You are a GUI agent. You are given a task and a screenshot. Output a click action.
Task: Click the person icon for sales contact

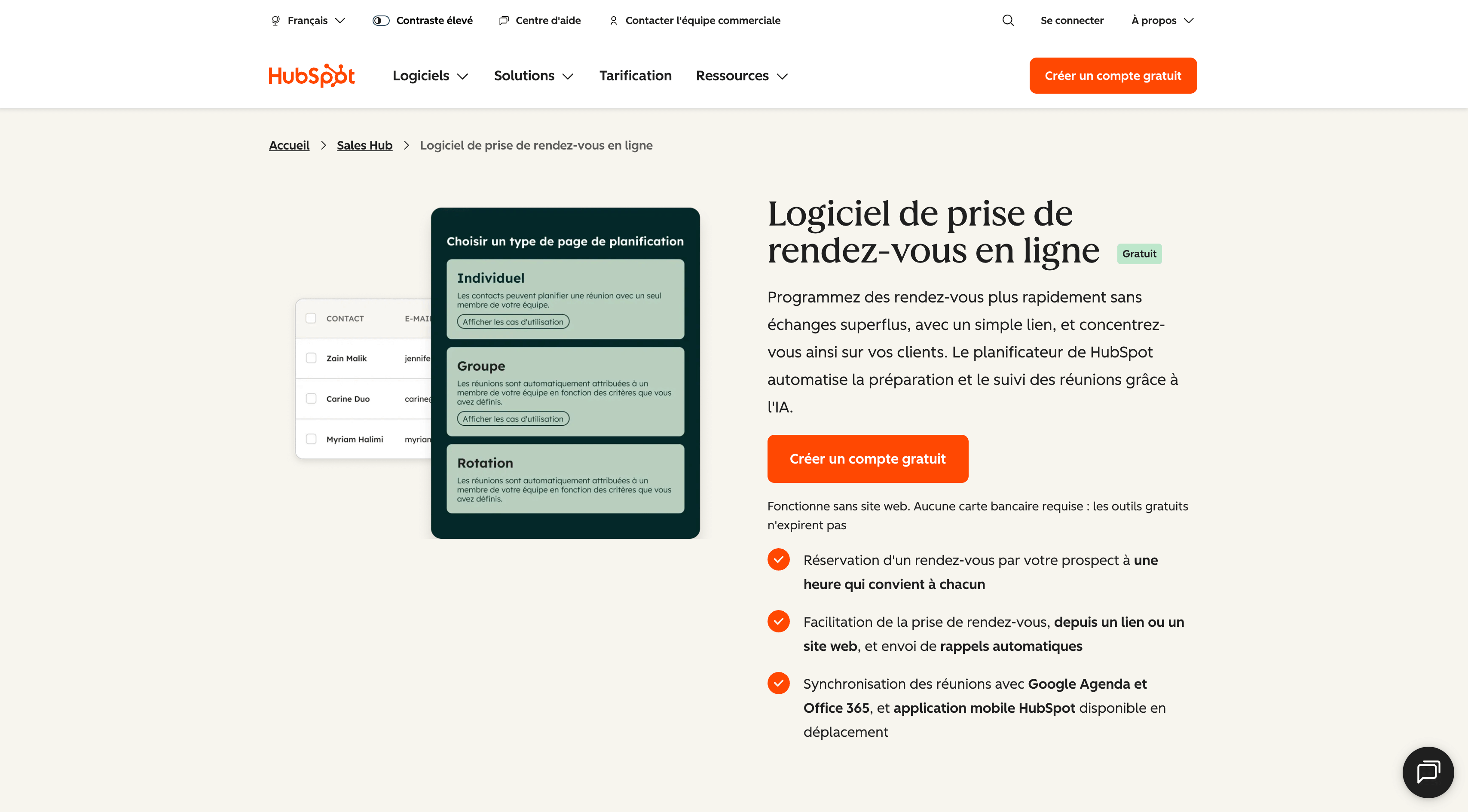pos(613,21)
